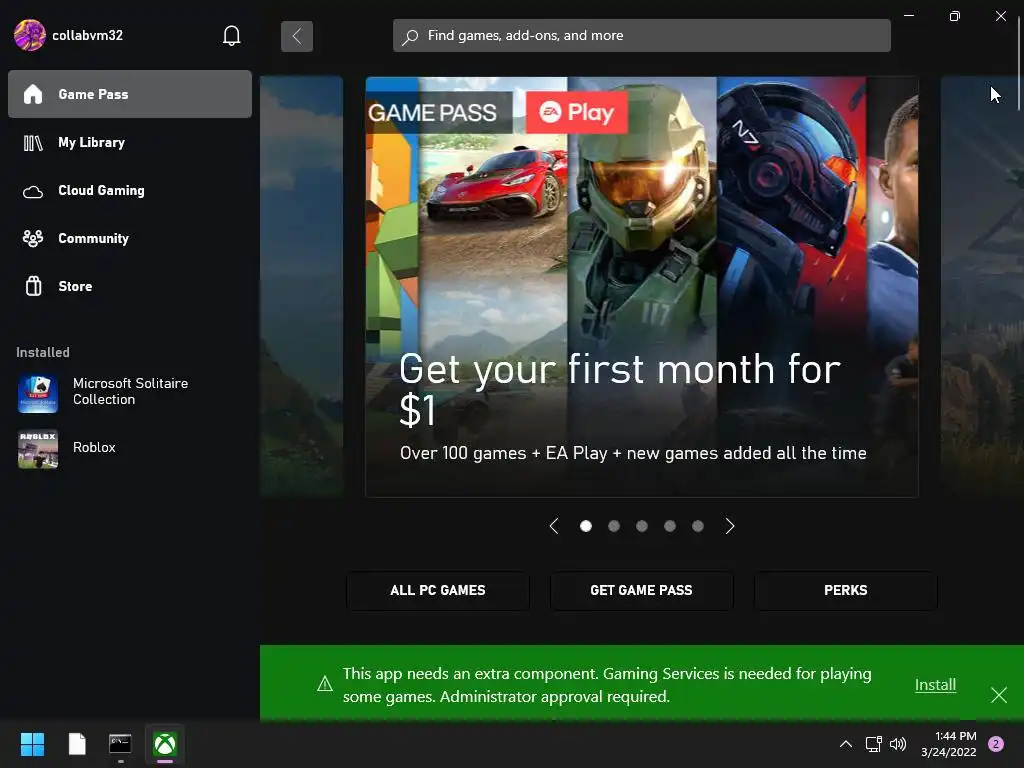Open the Windows Start menu
This screenshot has height=768, width=1024.
(32, 744)
